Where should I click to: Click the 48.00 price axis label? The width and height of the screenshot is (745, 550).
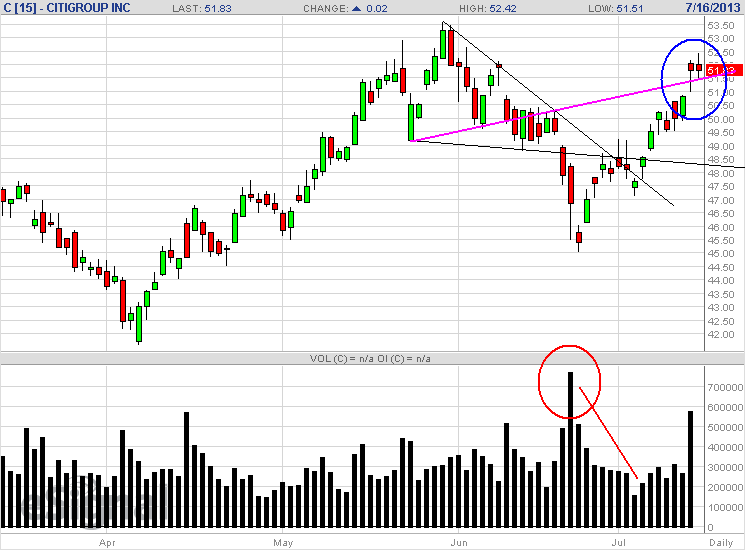pos(721,173)
